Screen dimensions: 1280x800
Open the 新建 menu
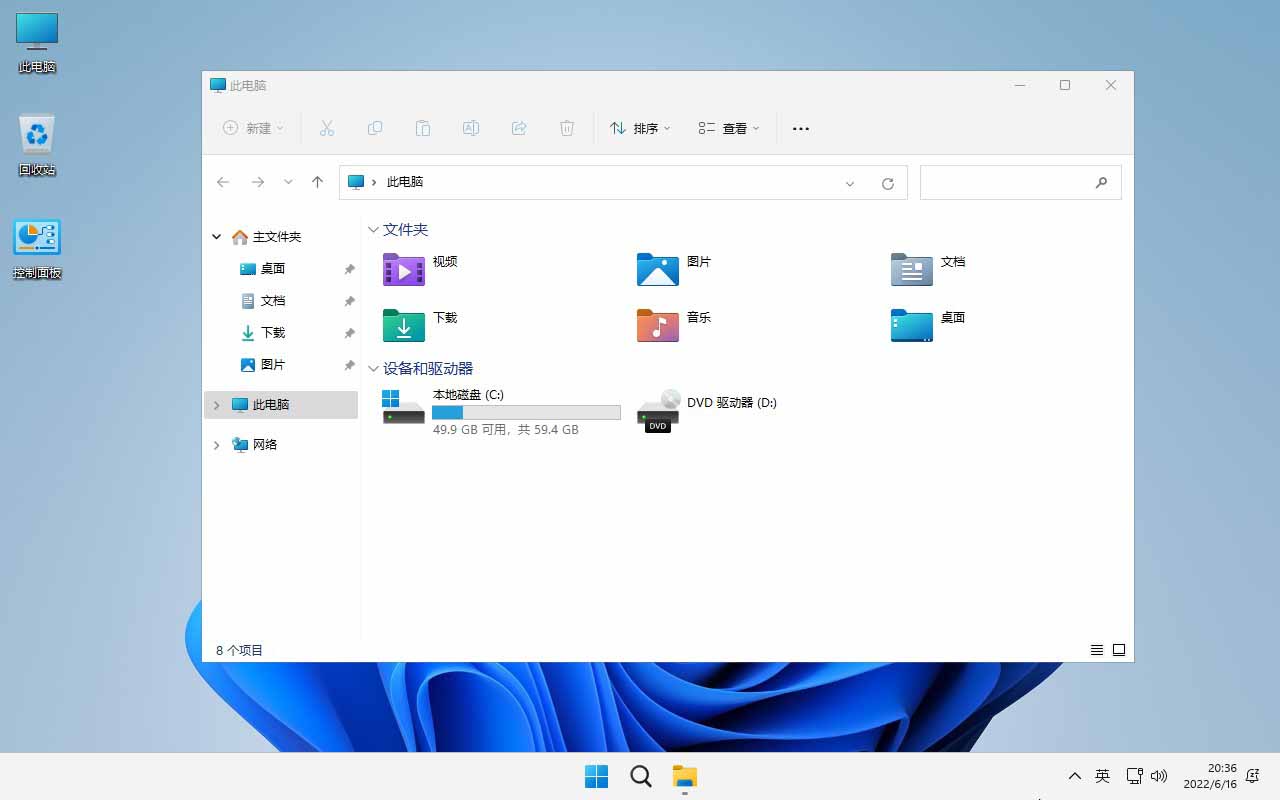click(252, 128)
